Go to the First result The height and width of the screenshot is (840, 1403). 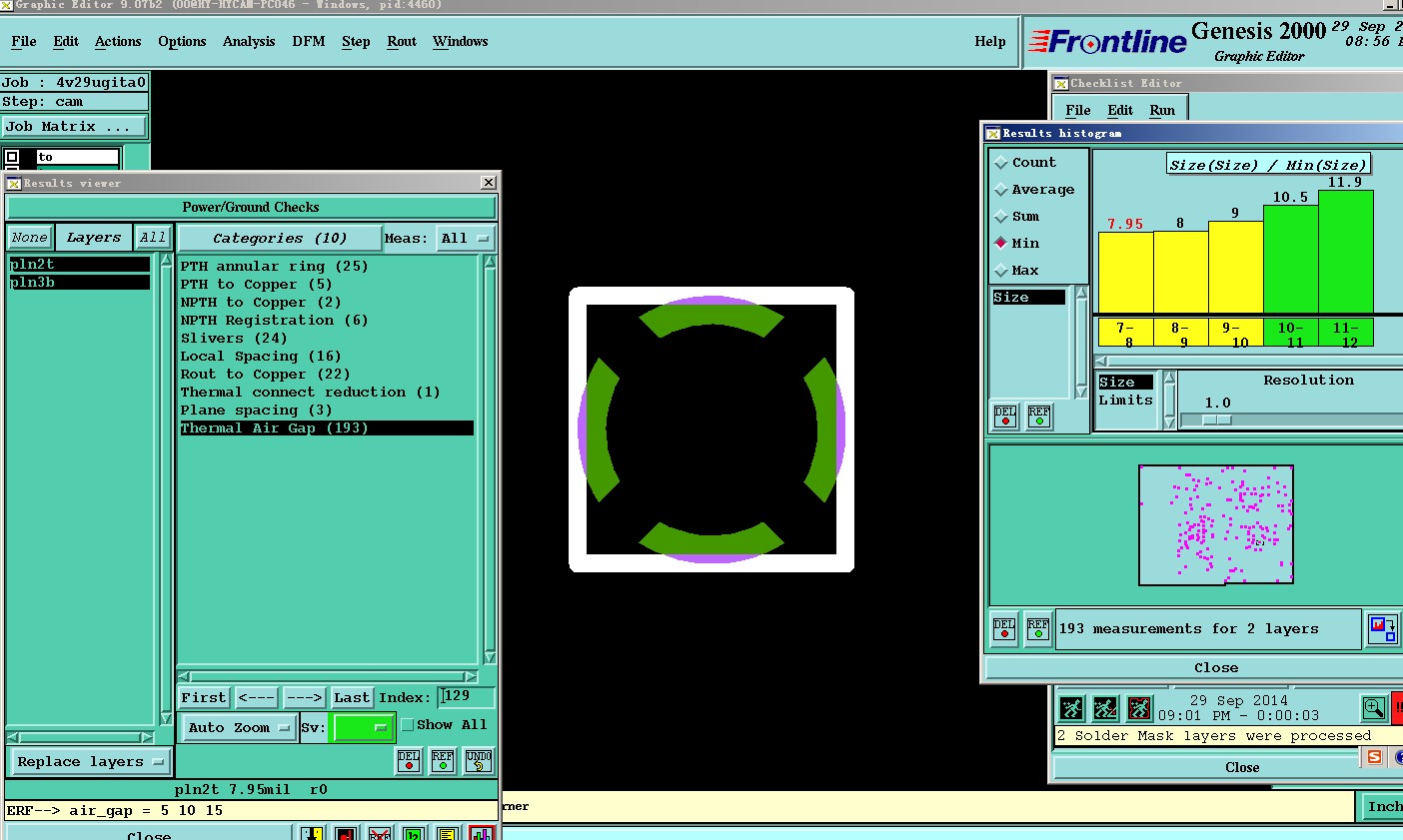(204, 698)
